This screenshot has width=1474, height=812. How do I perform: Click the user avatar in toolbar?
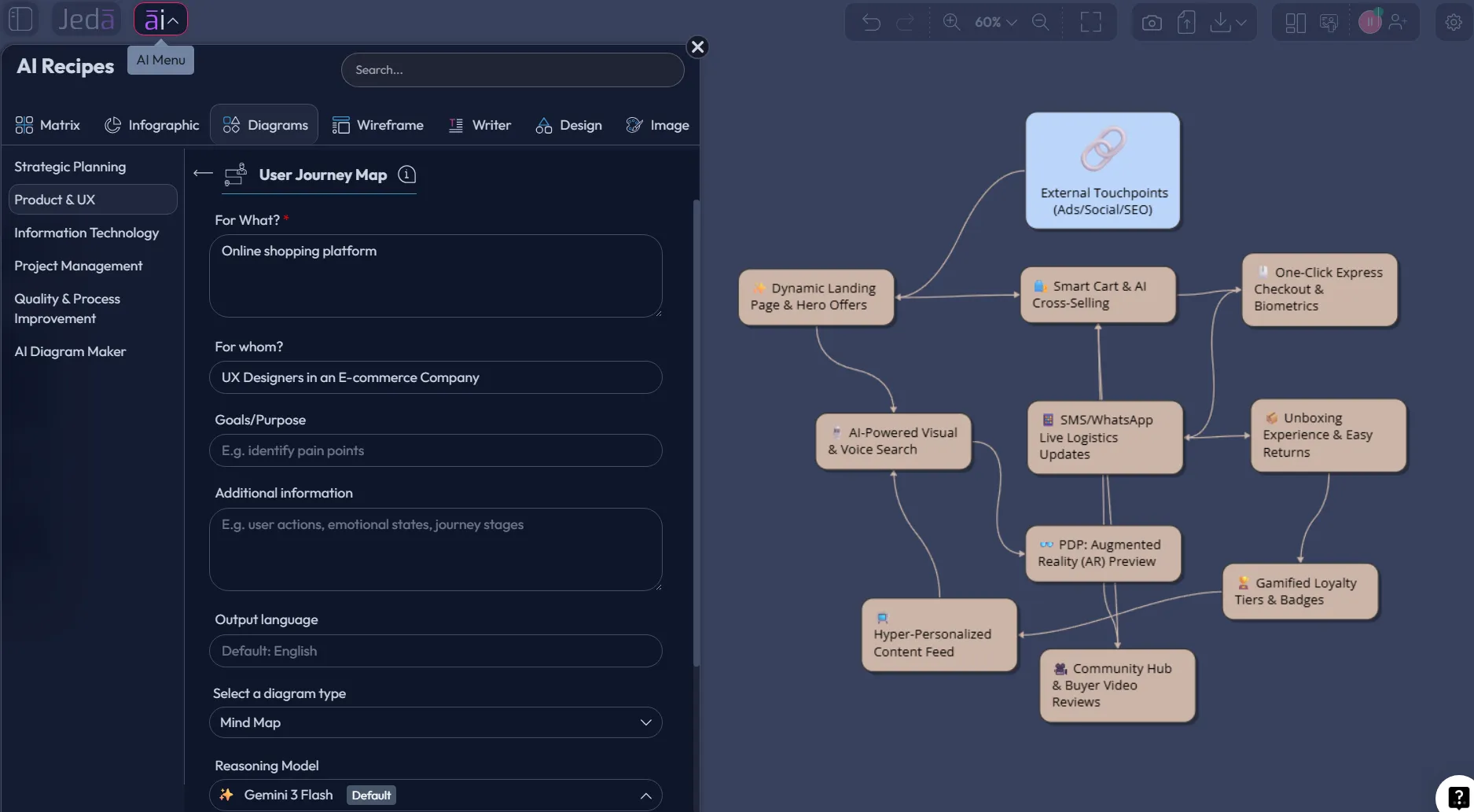[x=1369, y=21]
